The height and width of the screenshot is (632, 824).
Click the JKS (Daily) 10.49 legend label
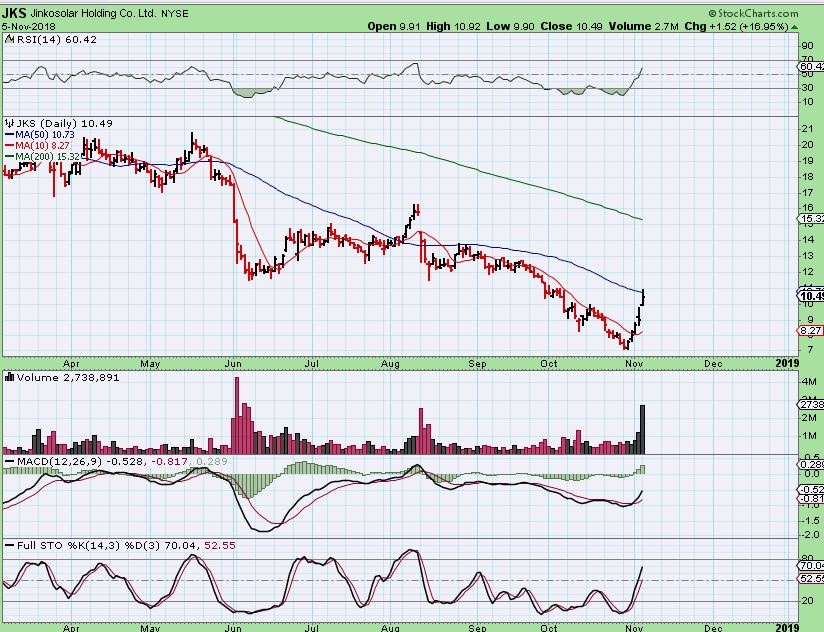point(65,123)
